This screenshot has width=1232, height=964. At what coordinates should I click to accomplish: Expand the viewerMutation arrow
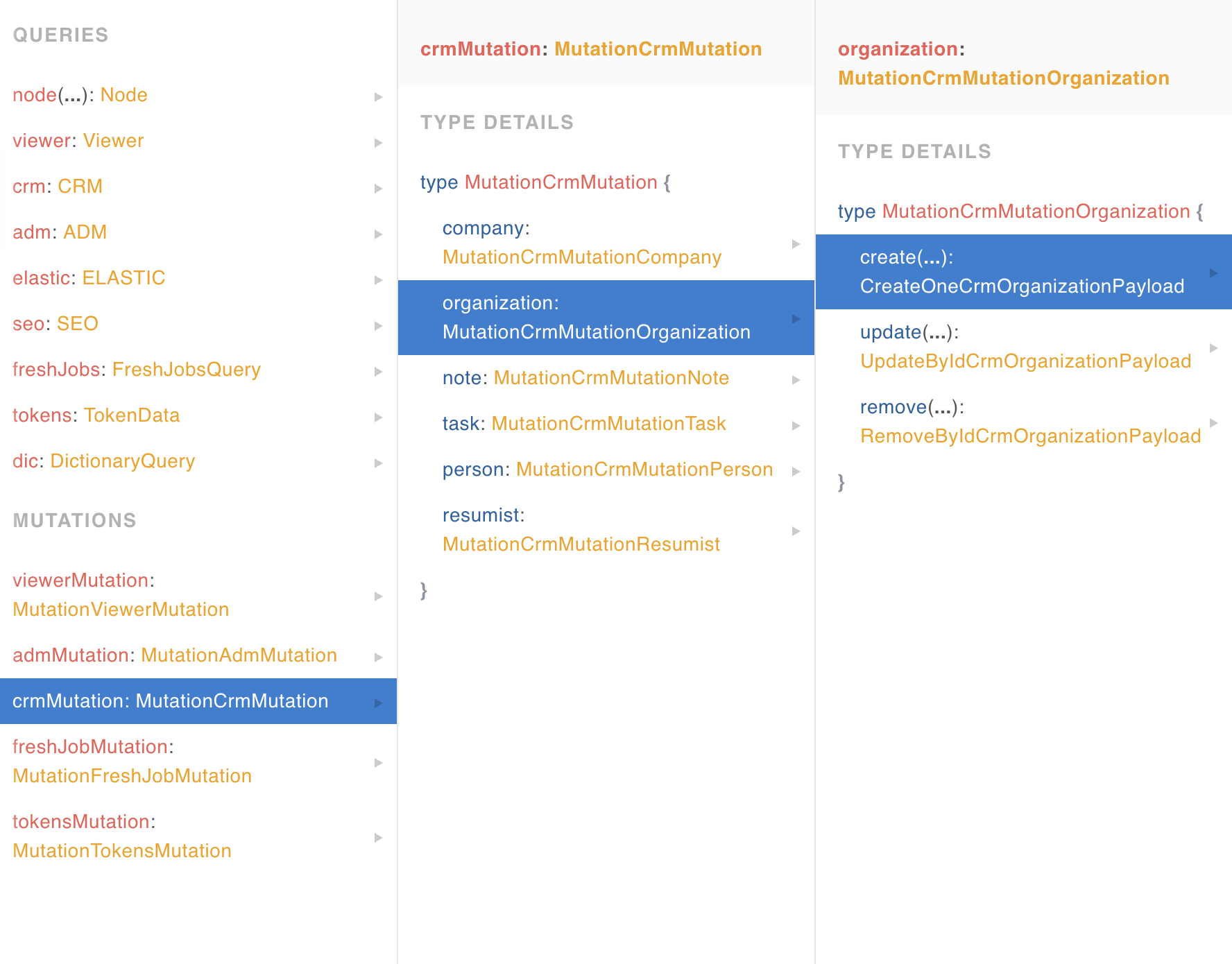[x=378, y=596]
